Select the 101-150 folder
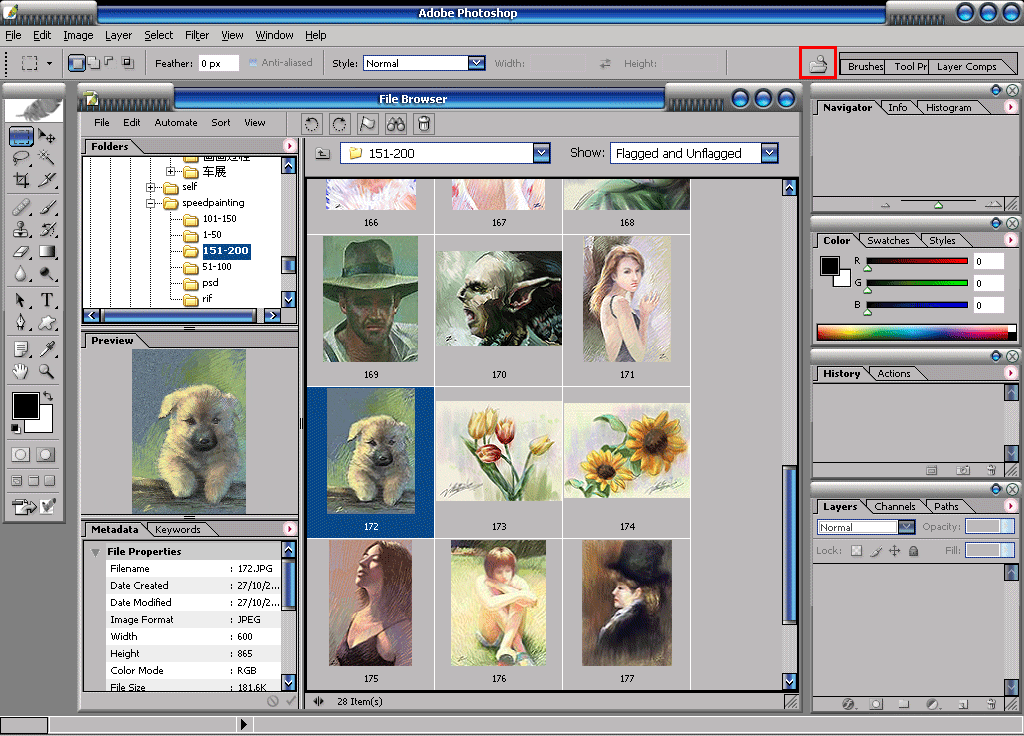The width and height of the screenshot is (1024, 736). [219, 219]
